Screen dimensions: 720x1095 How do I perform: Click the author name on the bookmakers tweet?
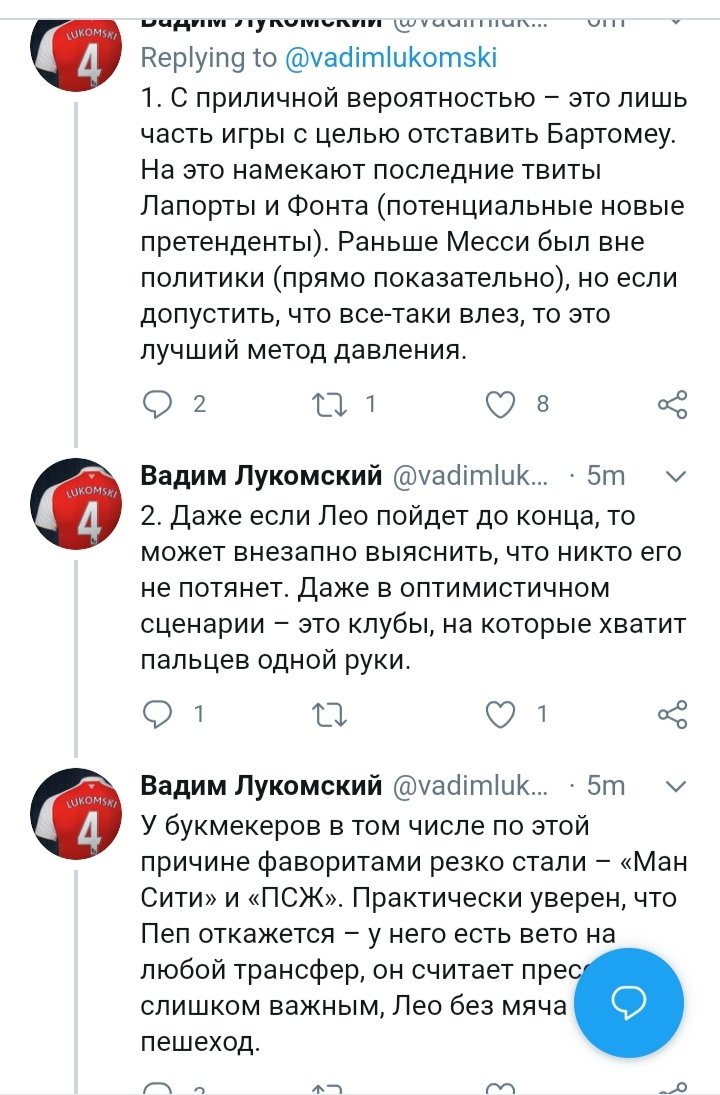(261, 786)
